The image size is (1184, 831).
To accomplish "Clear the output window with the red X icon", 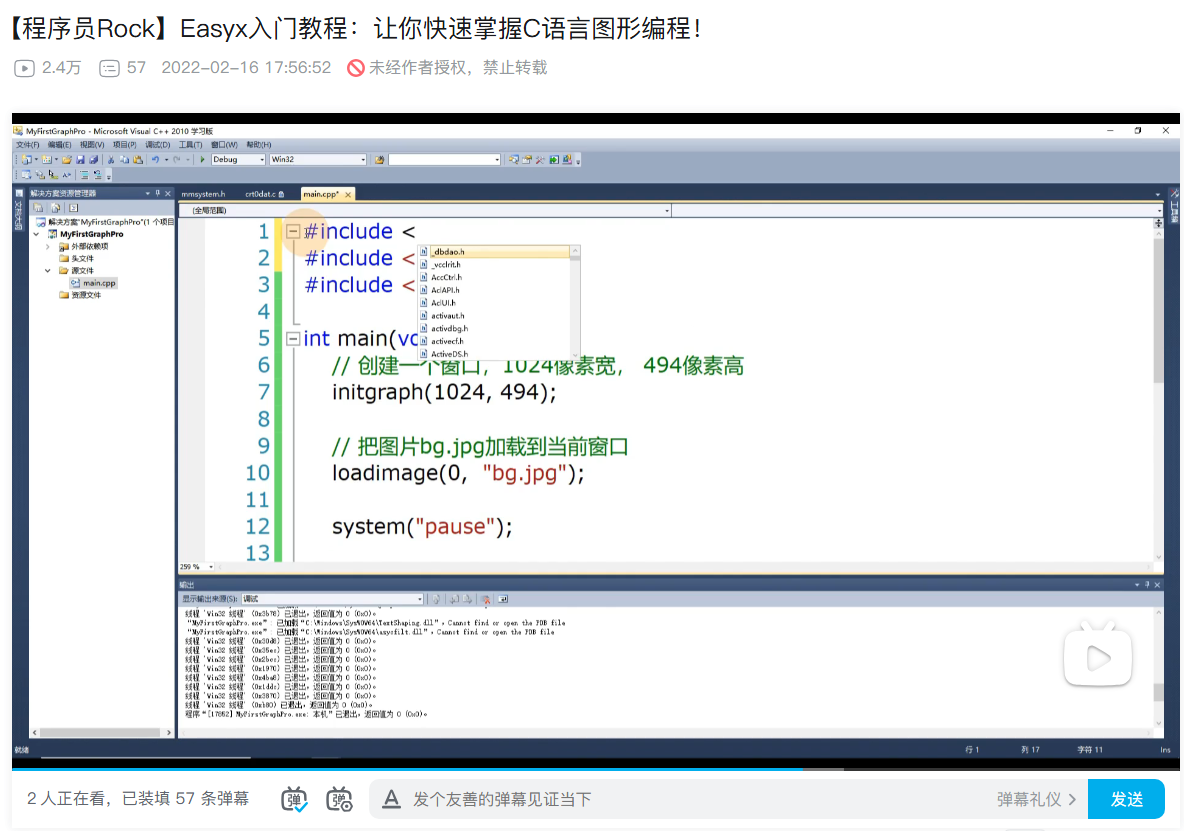I will click(x=487, y=597).
